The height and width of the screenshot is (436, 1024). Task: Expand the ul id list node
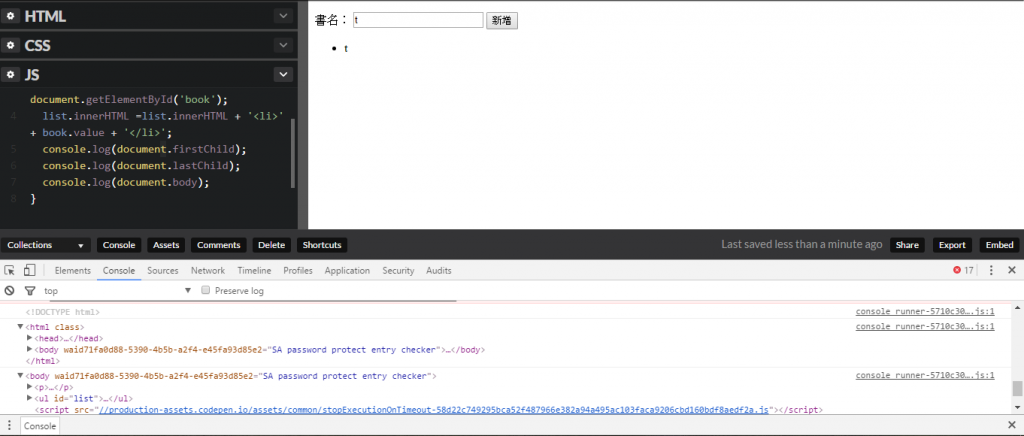click(x=29, y=398)
